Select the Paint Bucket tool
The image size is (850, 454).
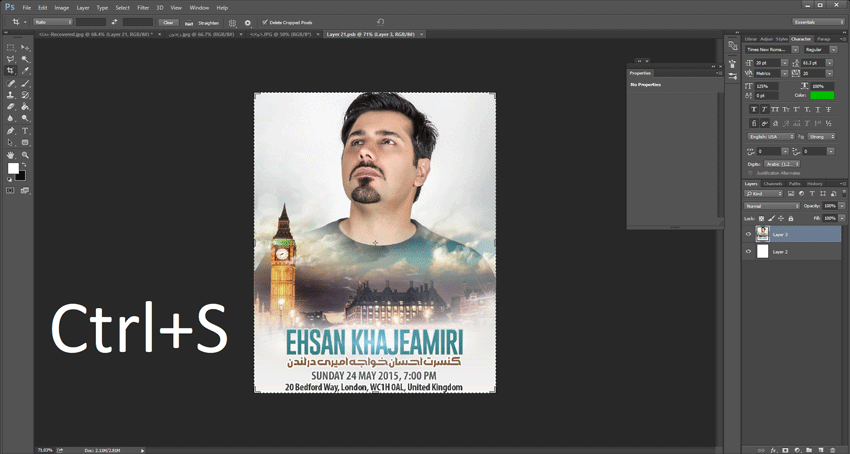point(25,107)
